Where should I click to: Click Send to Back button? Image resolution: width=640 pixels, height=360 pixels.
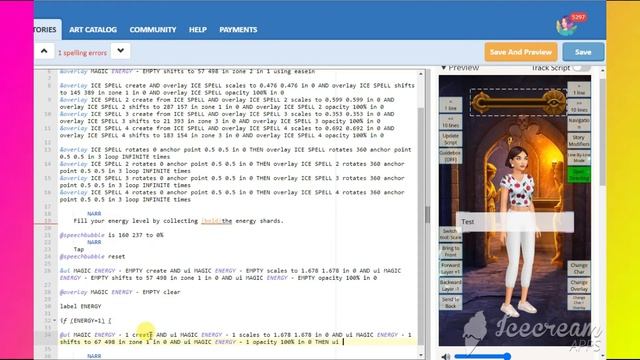pos(451,302)
